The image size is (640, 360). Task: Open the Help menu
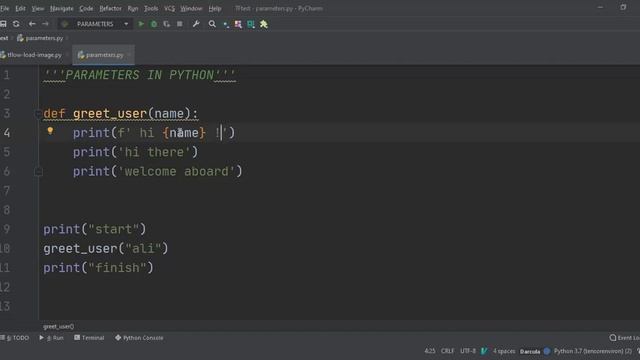215,8
